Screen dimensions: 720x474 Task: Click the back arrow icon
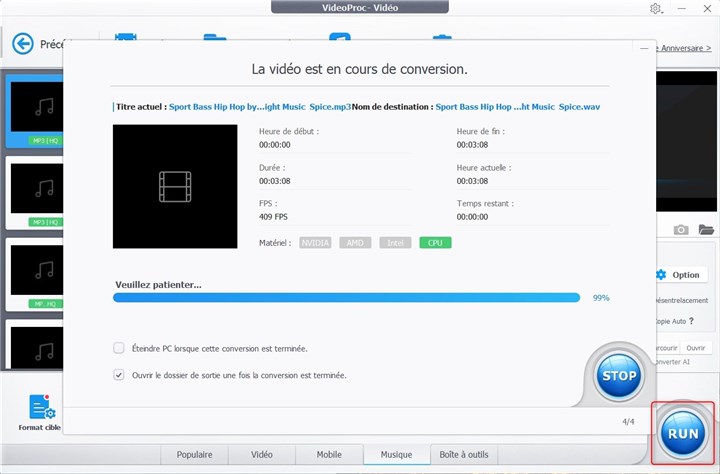pyautogui.click(x=23, y=44)
